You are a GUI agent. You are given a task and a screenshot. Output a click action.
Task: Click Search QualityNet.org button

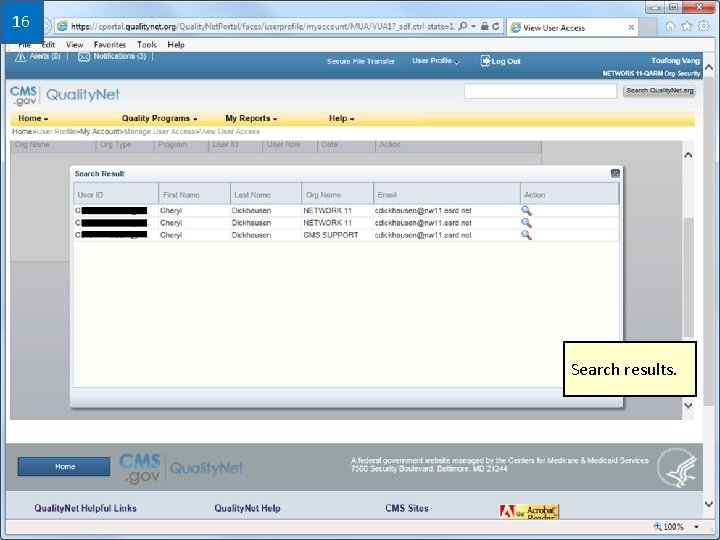point(660,91)
